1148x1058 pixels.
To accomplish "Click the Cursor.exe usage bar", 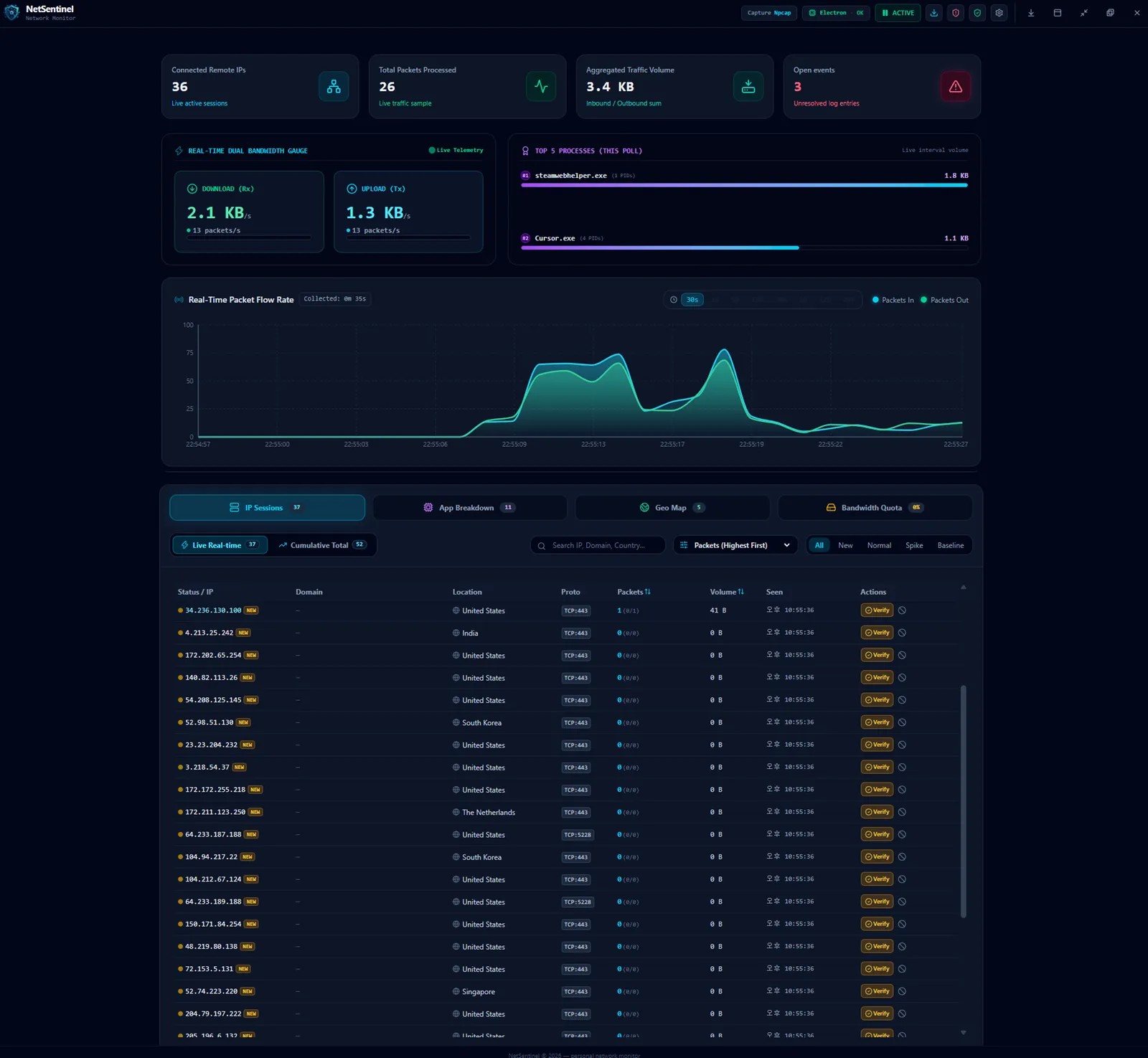I will (744, 247).
